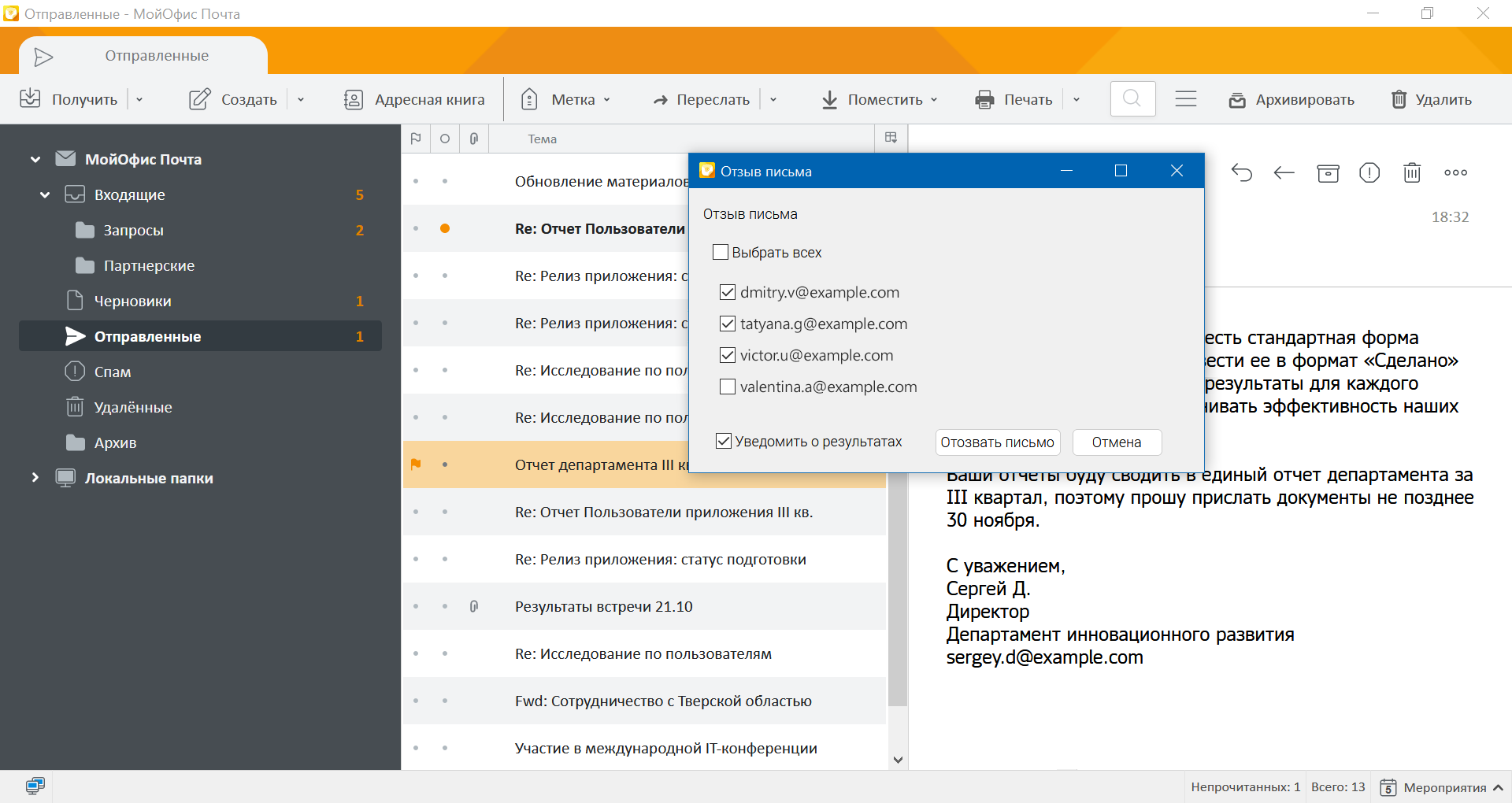Click the Всего: 13 status entry
Image resolution: width=1512 pixels, height=803 pixels.
[x=1338, y=787]
